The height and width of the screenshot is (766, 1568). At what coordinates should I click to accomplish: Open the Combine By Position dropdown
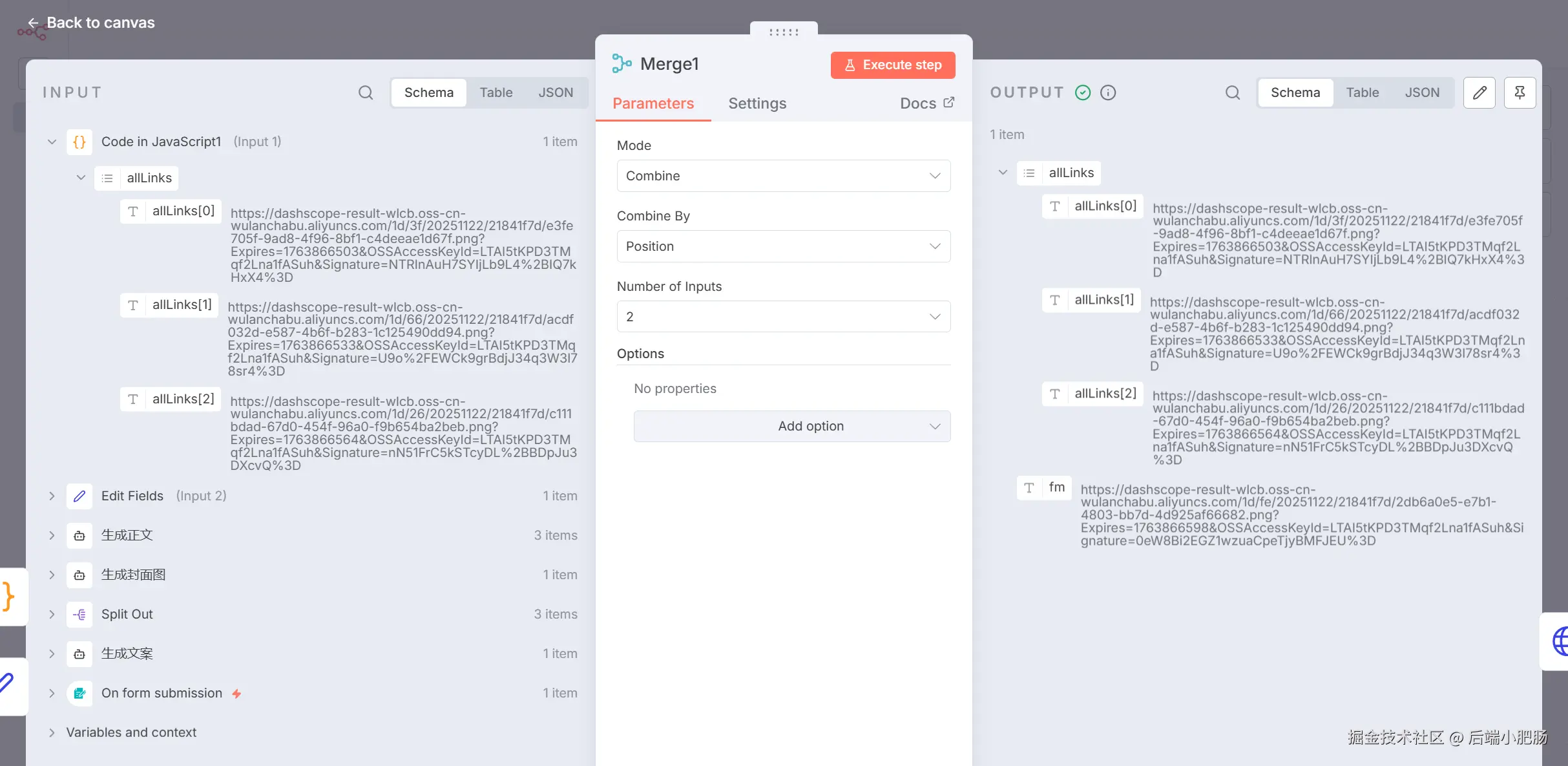pyautogui.click(x=783, y=246)
